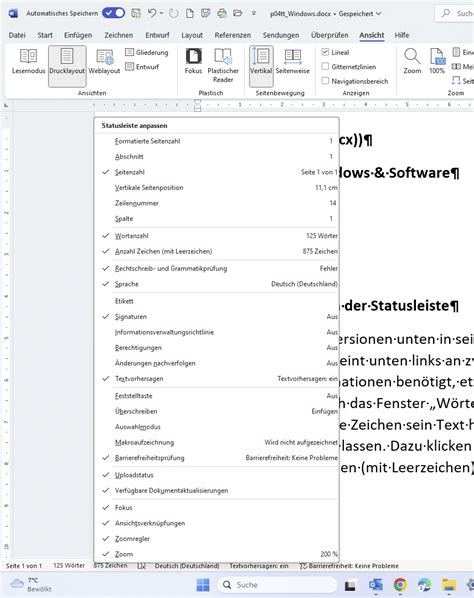Toggle Barrierefreiheitsprüfung menu entry
Viewport: 474px width, 598px height.
[216, 458]
